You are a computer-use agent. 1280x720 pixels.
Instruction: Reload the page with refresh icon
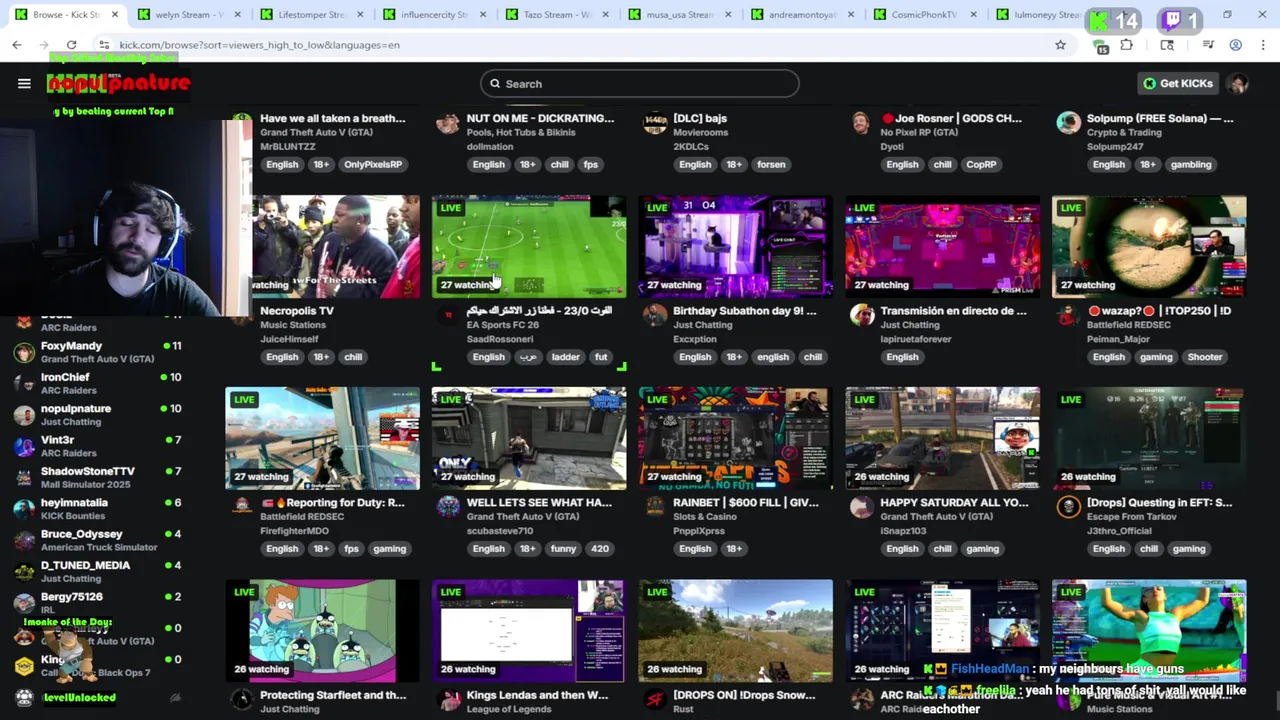(x=71, y=45)
